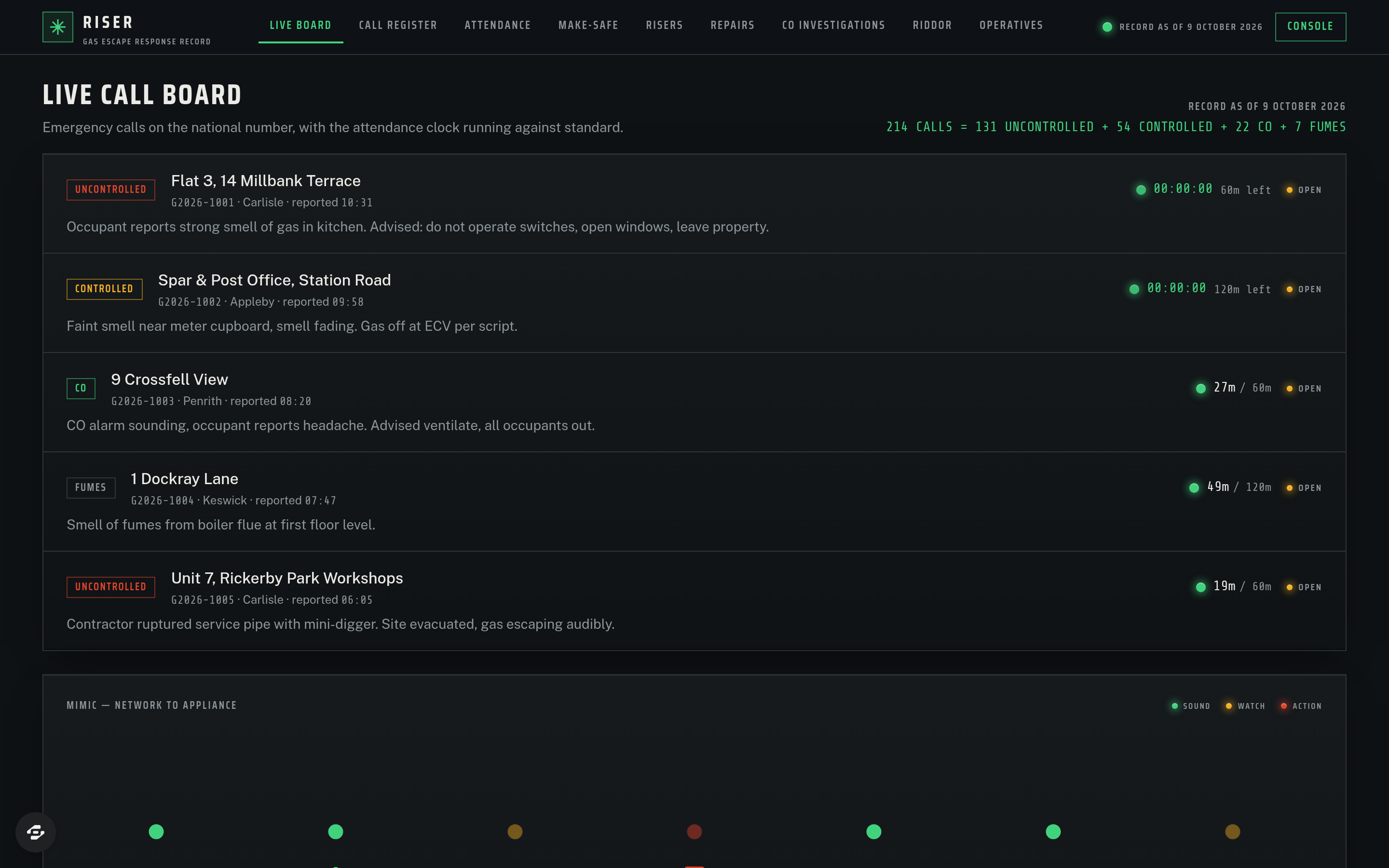The width and height of the screenshot is (1389, 868).
Task: Click the OPEN status on Spar & Post Office row
Action: tap(1304, 289)
